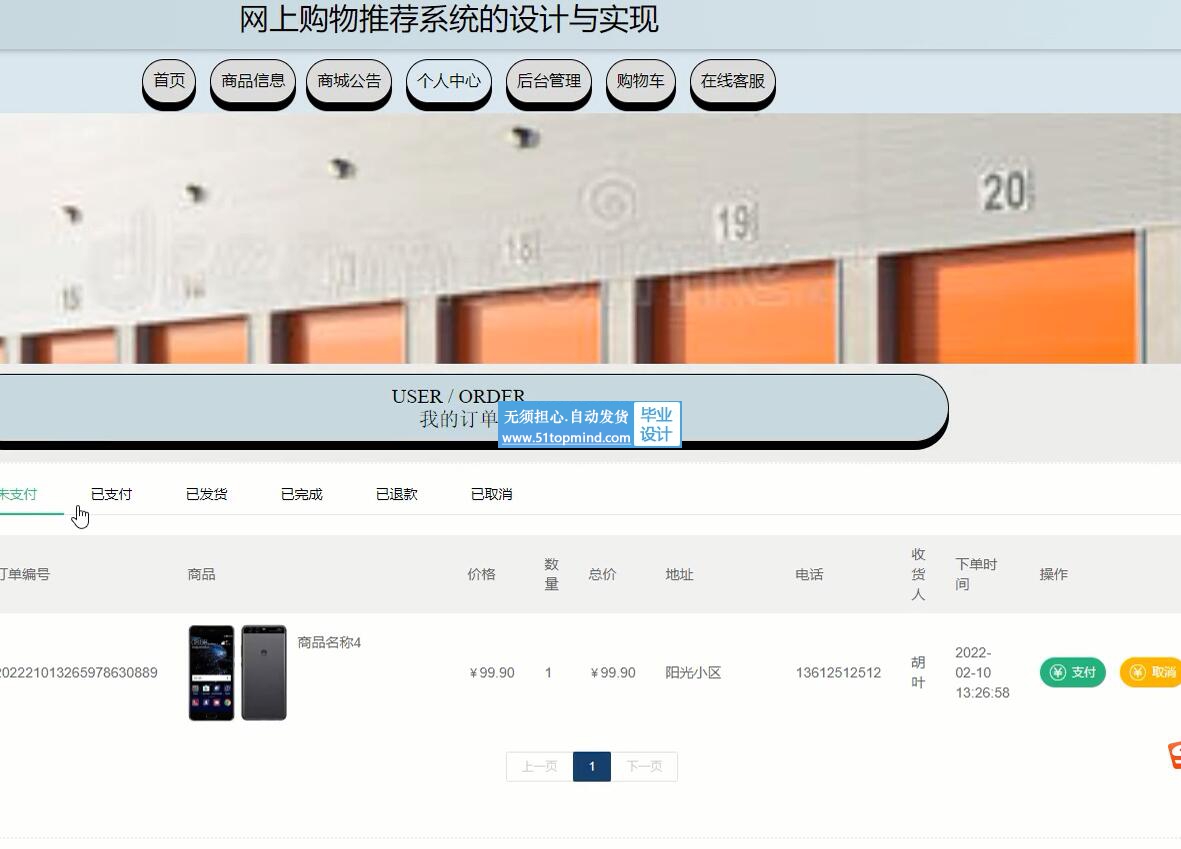The width and height of the screenshot is (1181, 849).
Task: Click the 收货人 column header
Action: pos(918,574)
